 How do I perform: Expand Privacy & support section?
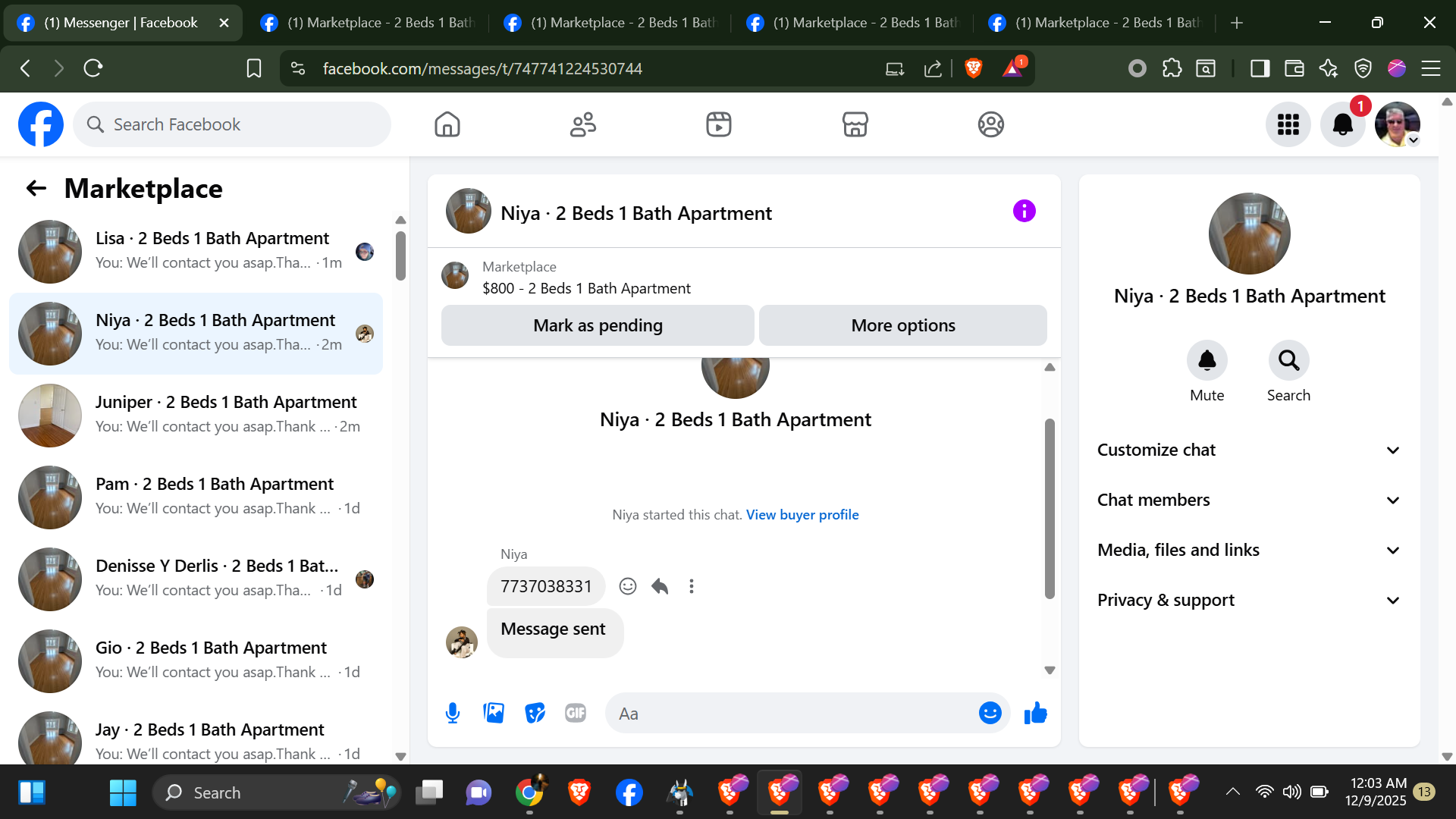pos(1249,601)
